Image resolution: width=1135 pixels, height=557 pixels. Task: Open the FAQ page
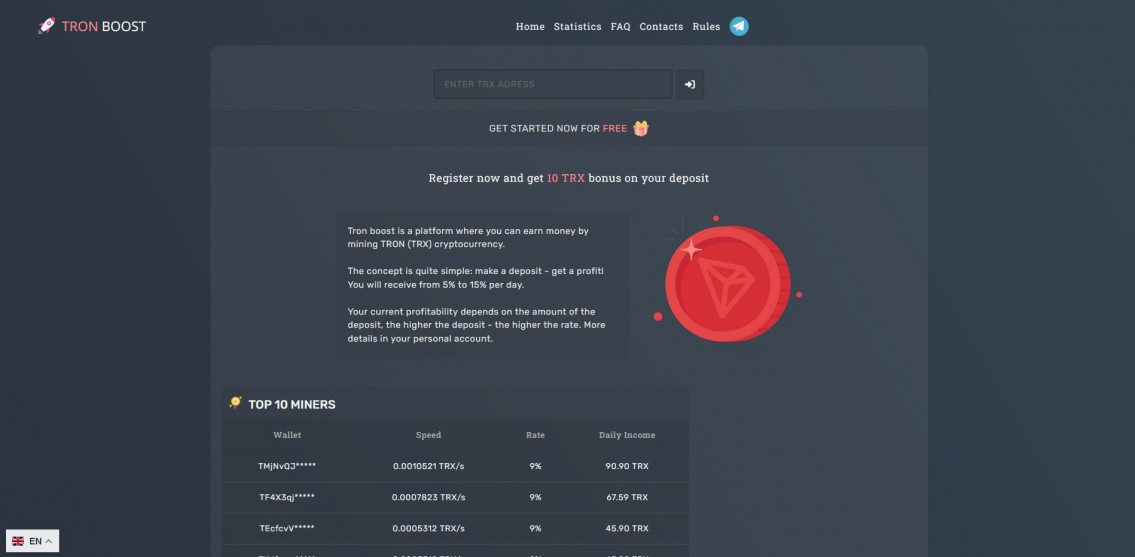coord(620,27)
